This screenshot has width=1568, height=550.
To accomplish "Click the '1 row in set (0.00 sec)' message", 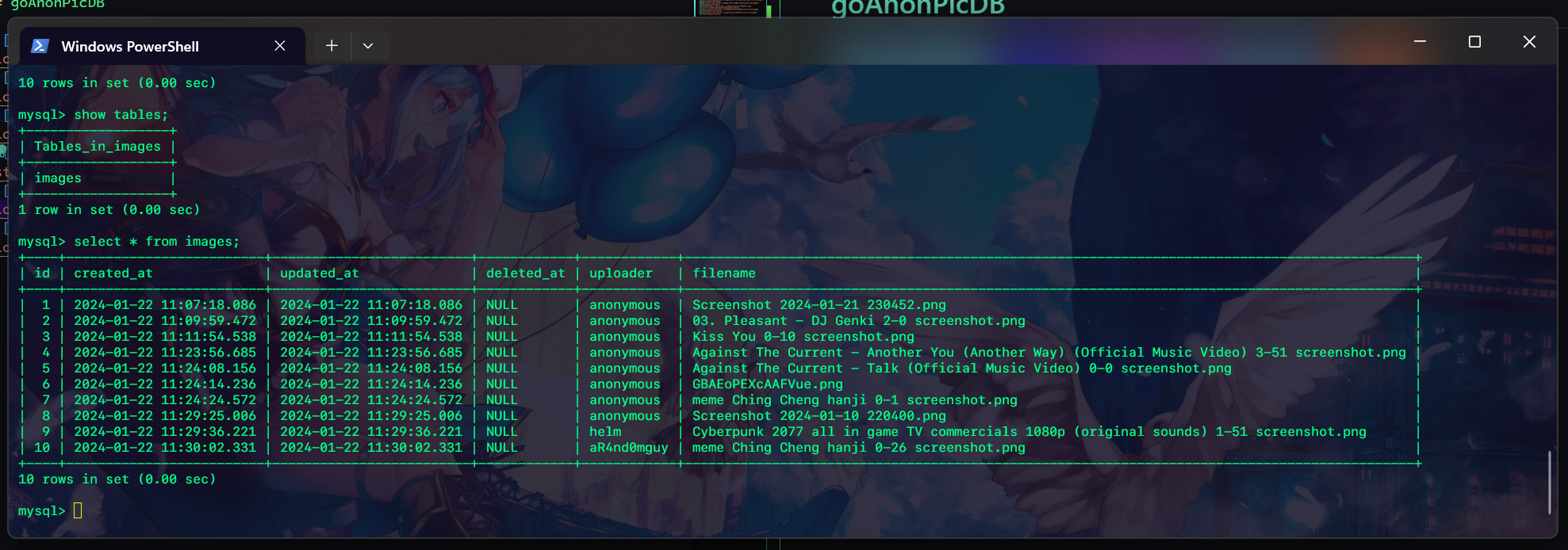I will coord(109,210).
